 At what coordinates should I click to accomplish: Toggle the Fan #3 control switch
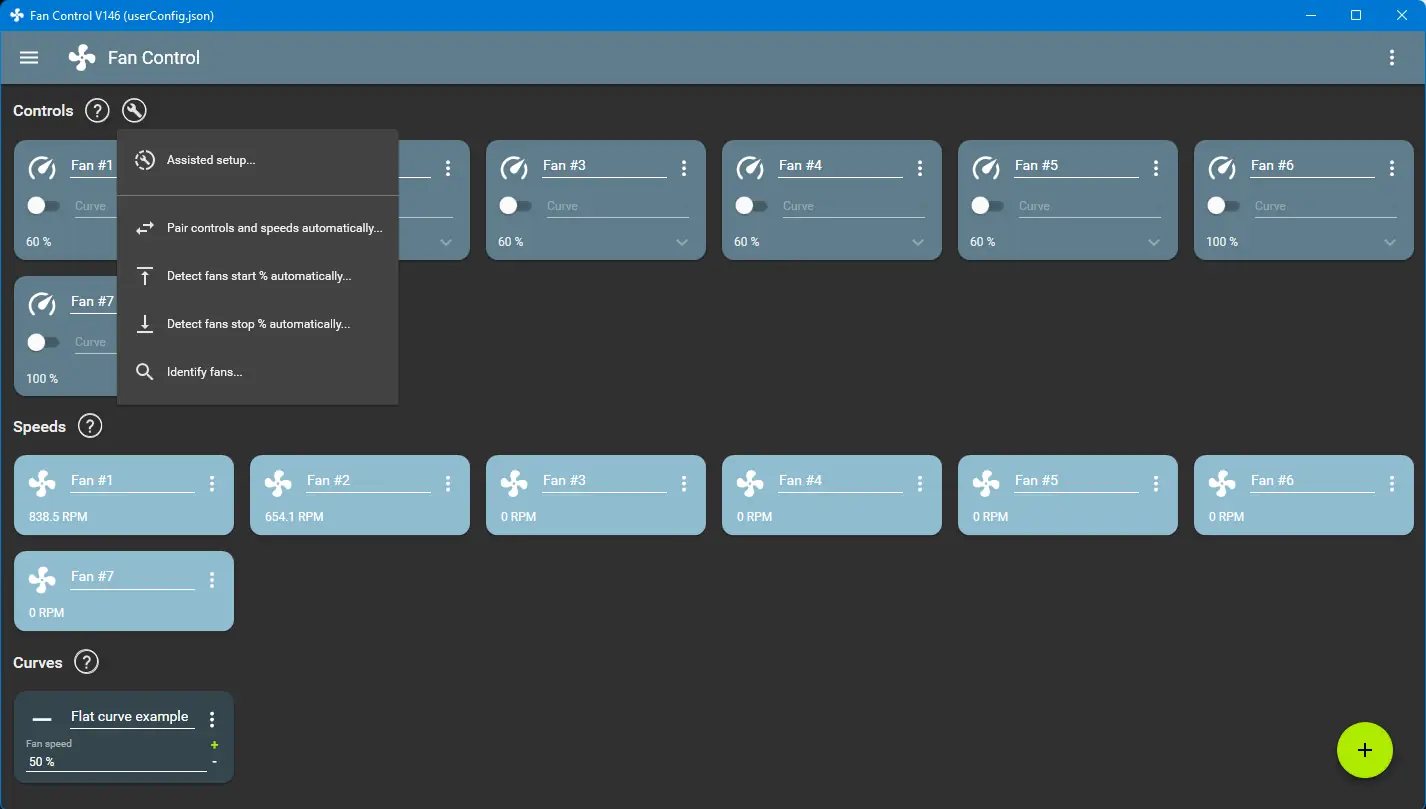[515, 206]
